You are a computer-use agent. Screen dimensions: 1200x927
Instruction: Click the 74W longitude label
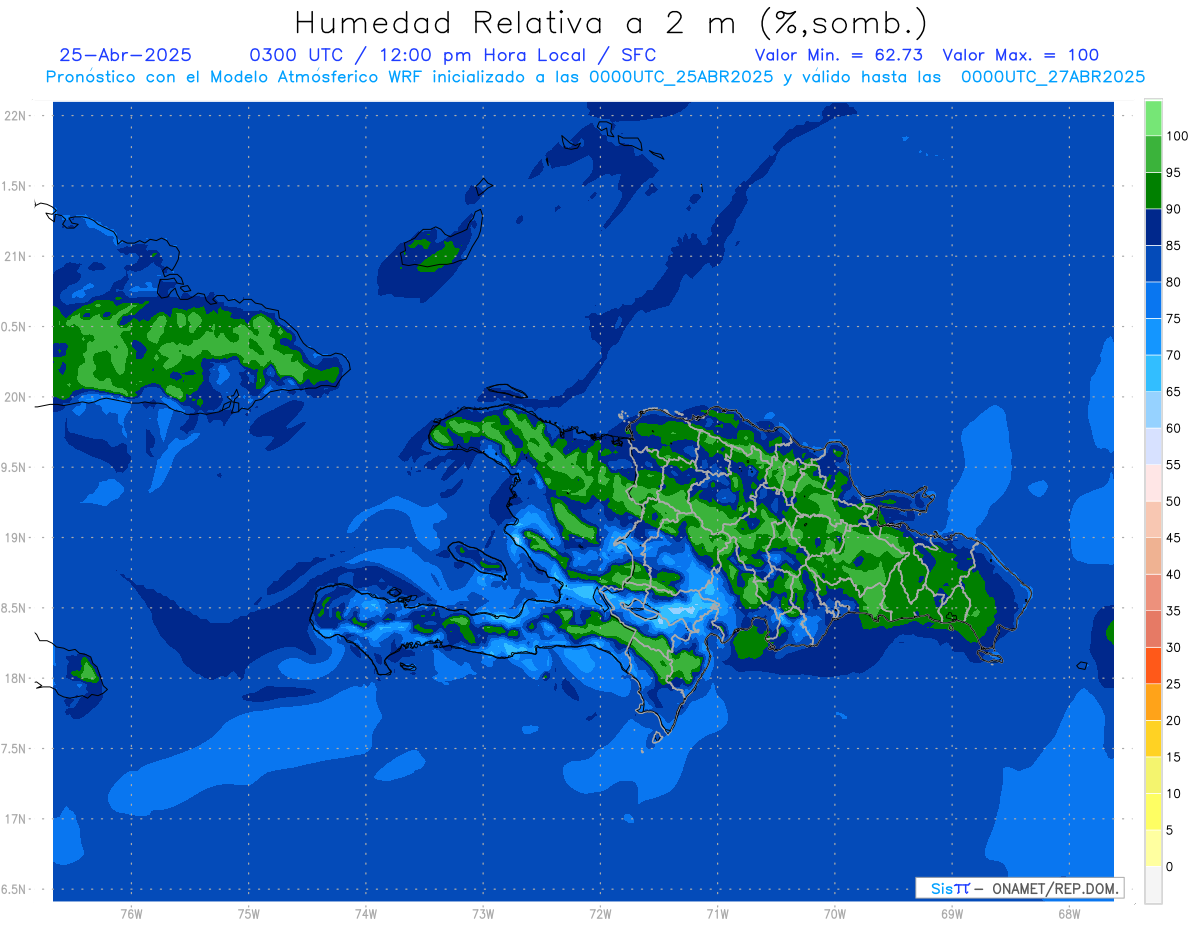pos(366,914)
